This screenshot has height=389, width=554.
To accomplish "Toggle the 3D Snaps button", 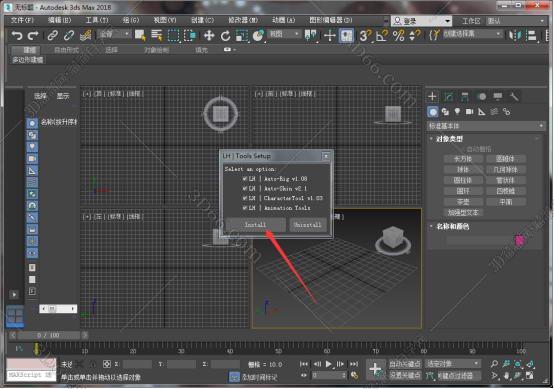I will coord(365,35).
